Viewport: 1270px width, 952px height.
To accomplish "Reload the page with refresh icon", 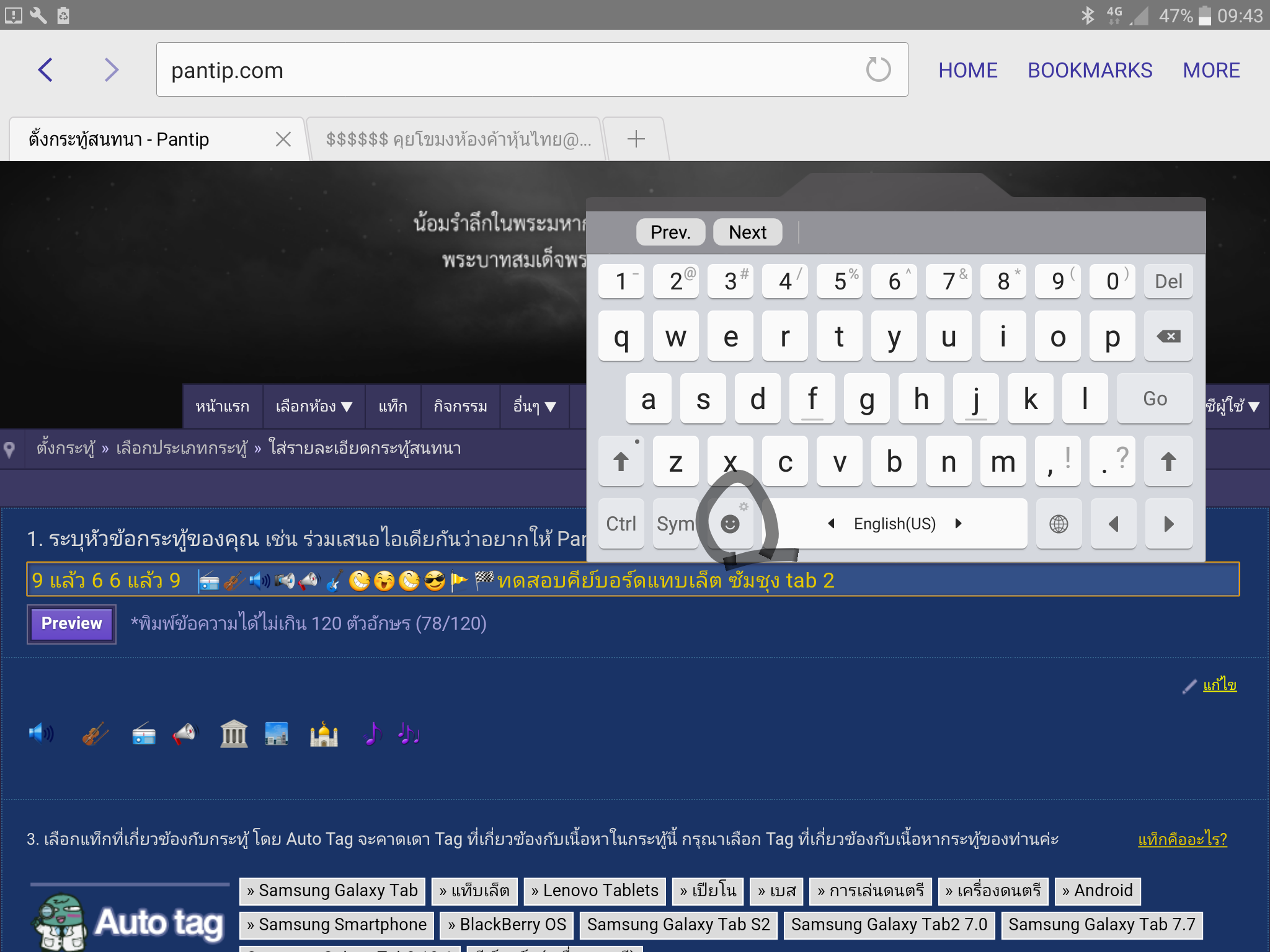I will point(877,69).
